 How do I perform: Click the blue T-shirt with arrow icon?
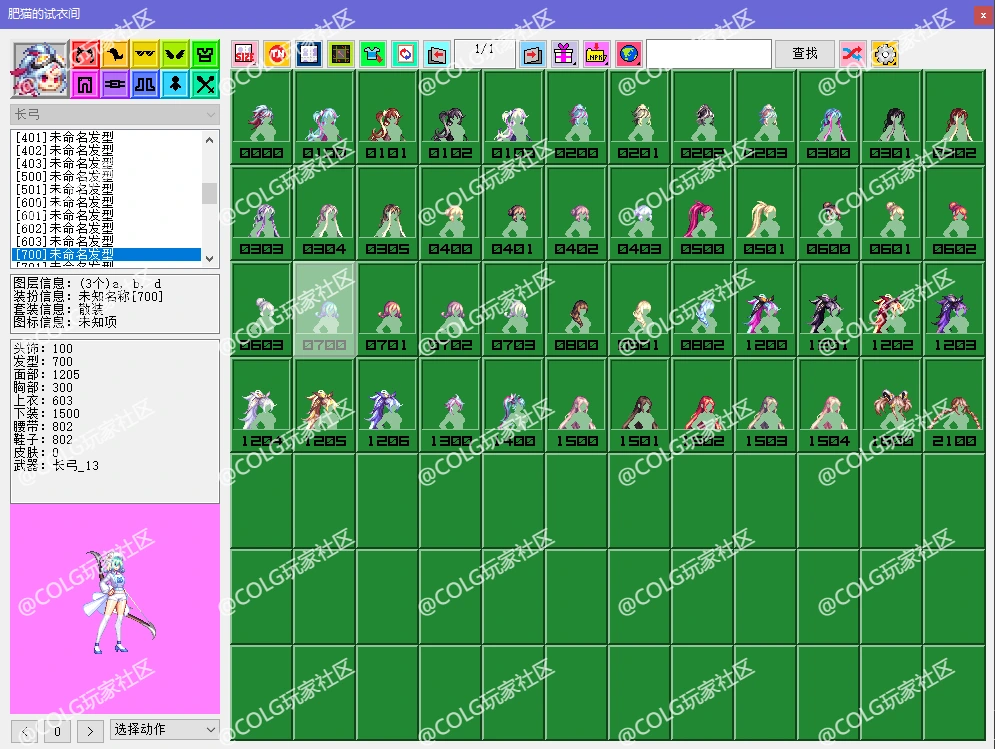tap(373, 54)
